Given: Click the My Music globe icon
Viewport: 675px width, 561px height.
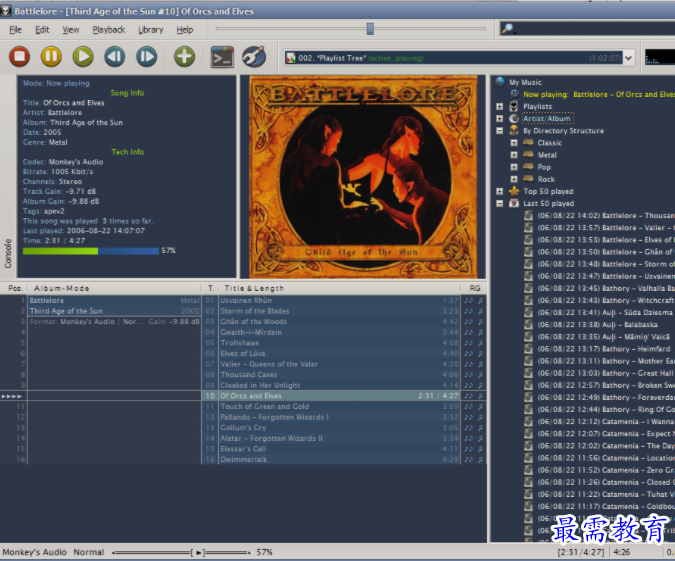Looking at the screenshot, I should 500,82.
